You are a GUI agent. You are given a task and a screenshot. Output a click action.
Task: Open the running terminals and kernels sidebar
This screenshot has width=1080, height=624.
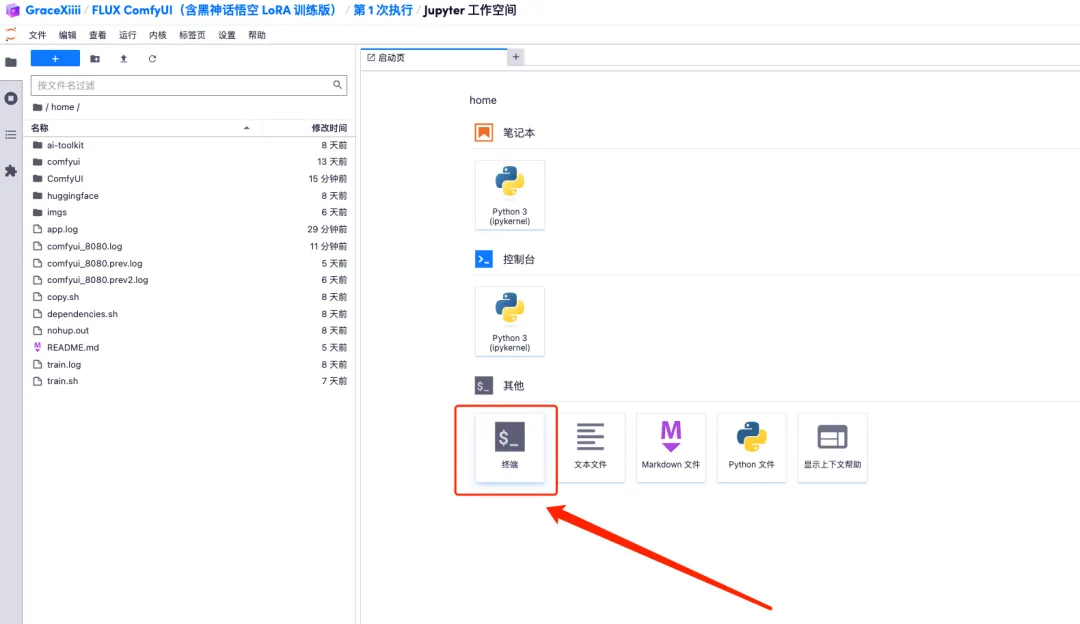point(11,98)
